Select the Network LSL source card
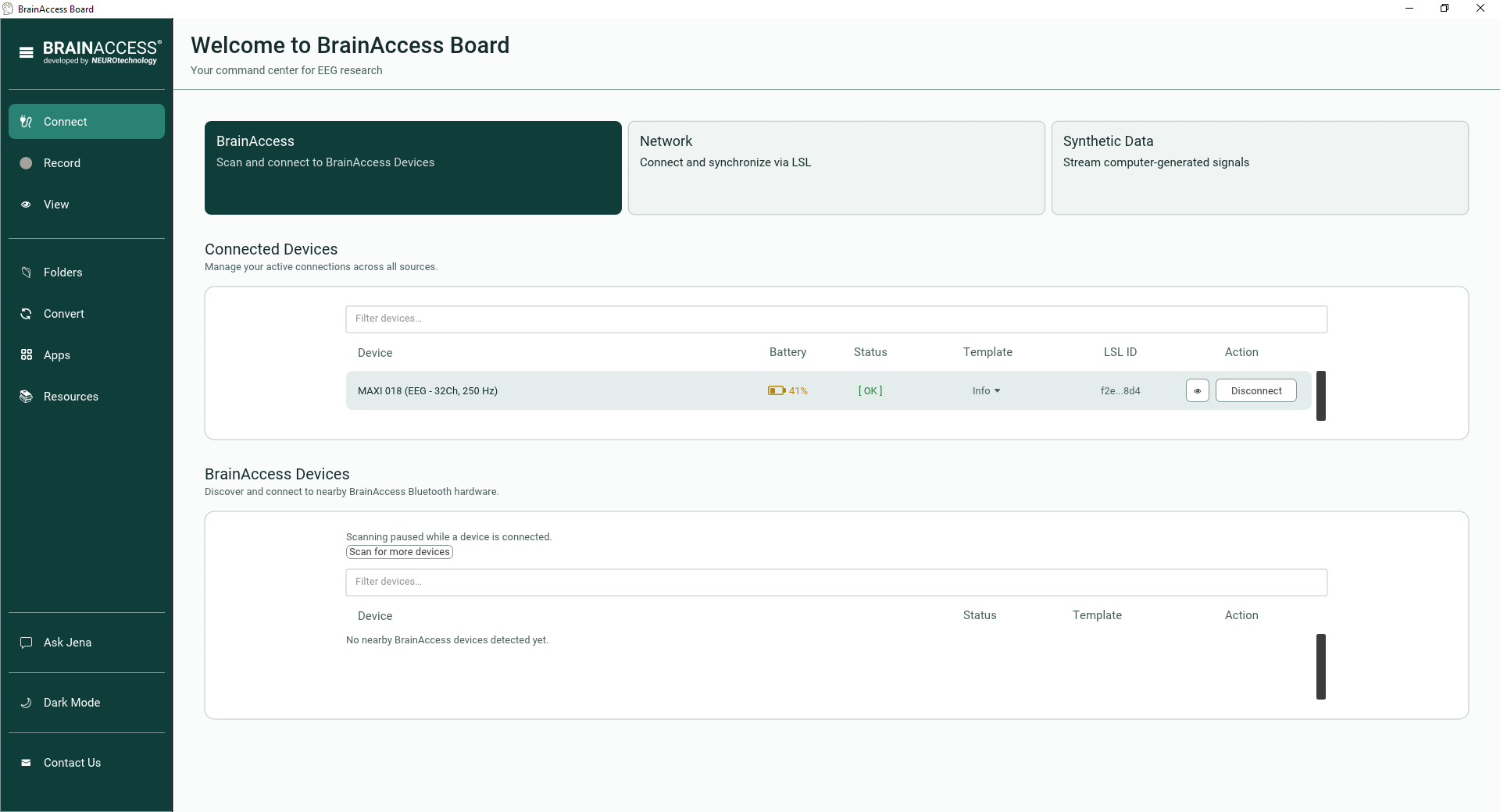Viewport: 1500px width, 812px height. 837,168
